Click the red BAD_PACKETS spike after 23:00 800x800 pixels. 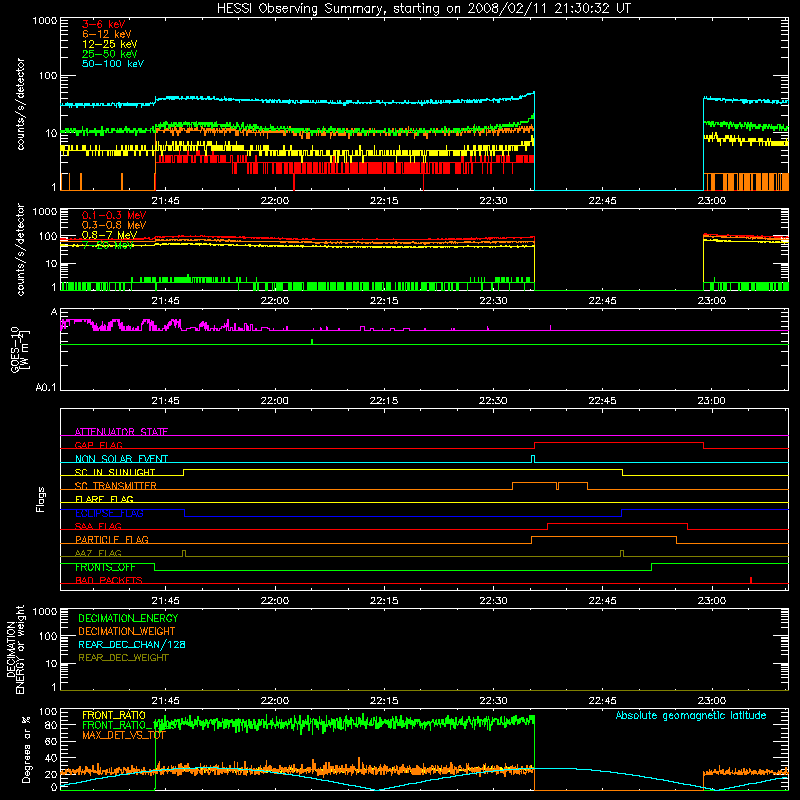[751, 580]
